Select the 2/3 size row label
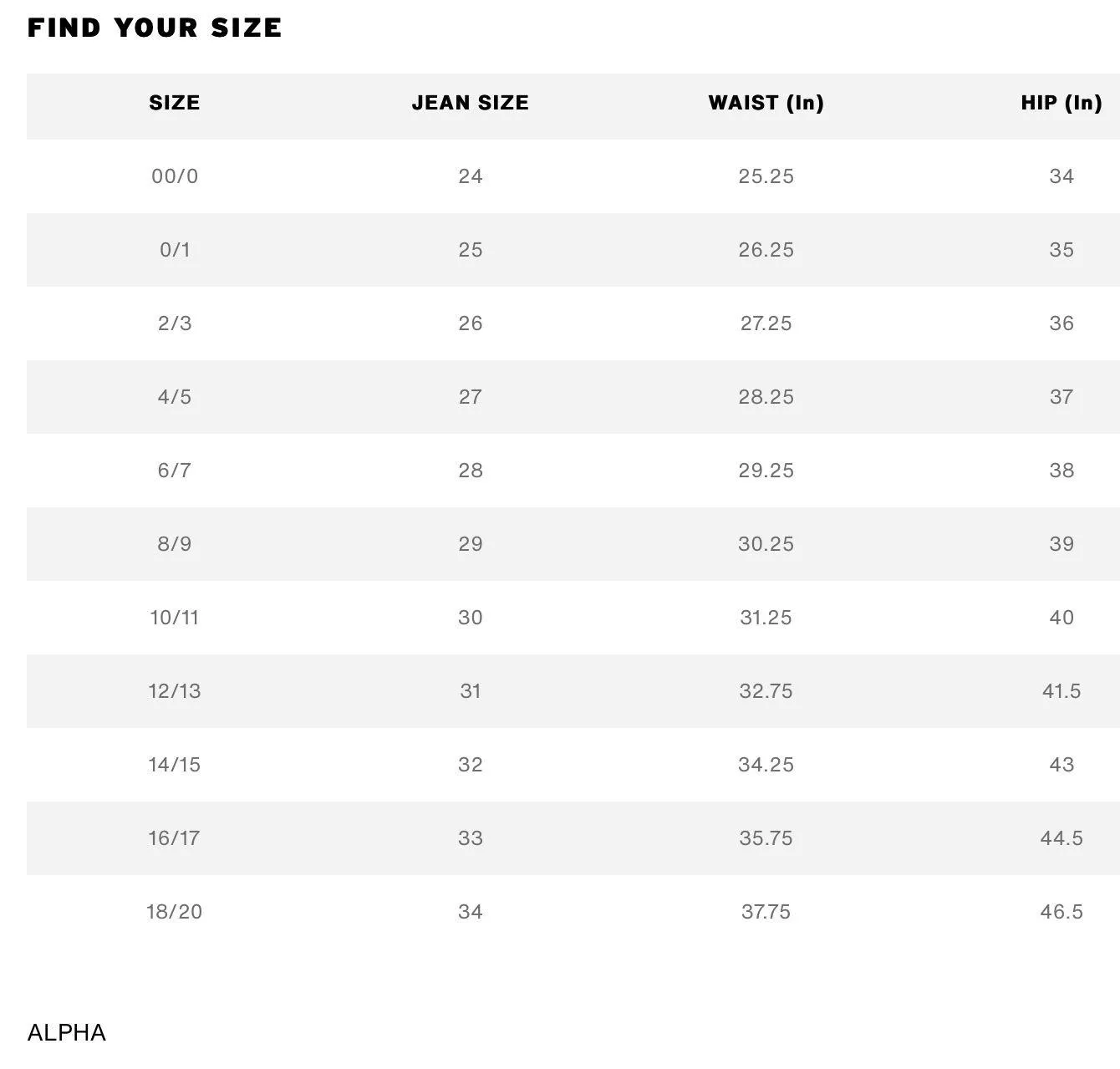1120x1069 pixels. coord(175,323)
